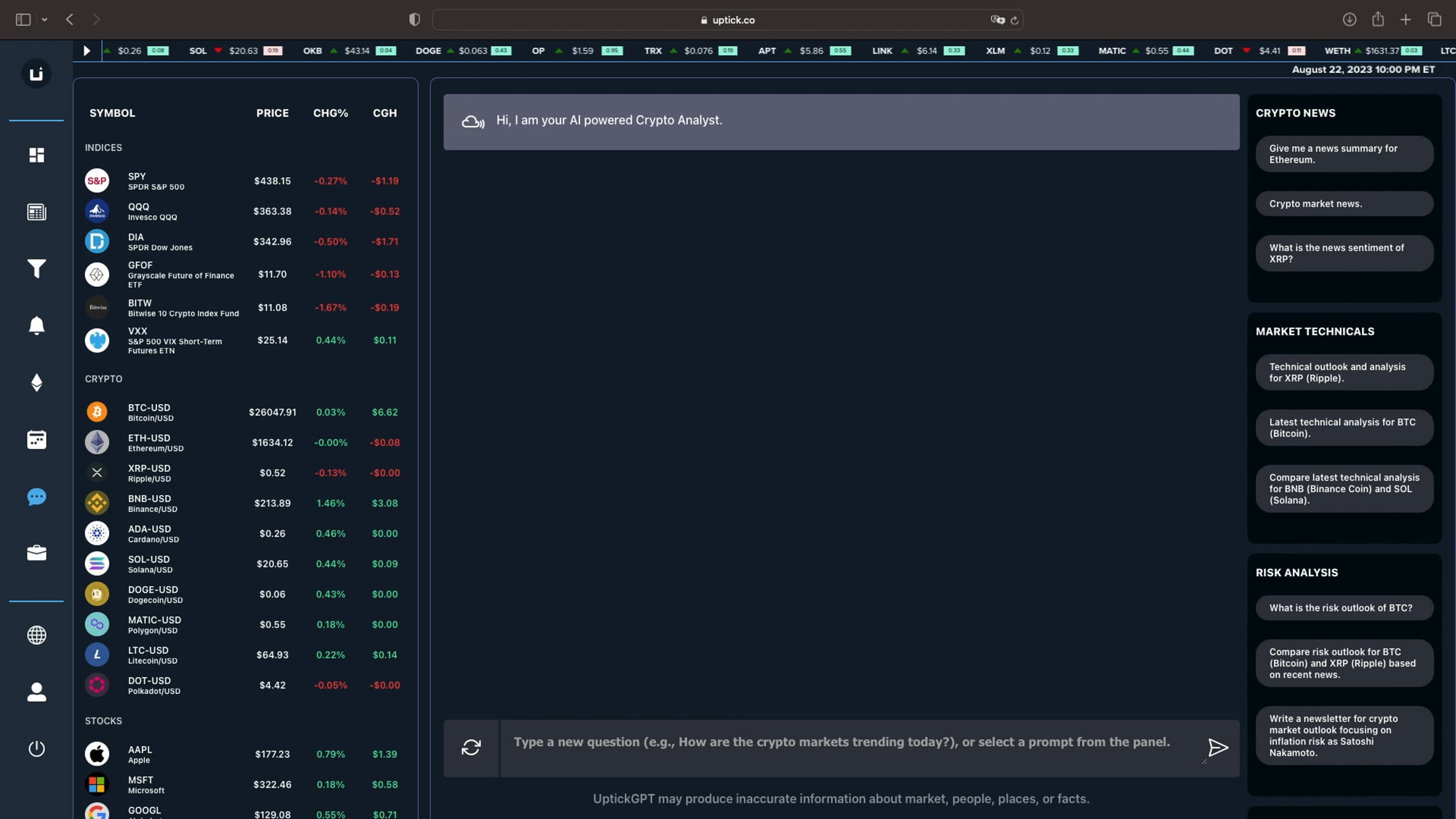Select 'Crypto market news.' prompt

pyautogui.click(x=1344, y=204)
